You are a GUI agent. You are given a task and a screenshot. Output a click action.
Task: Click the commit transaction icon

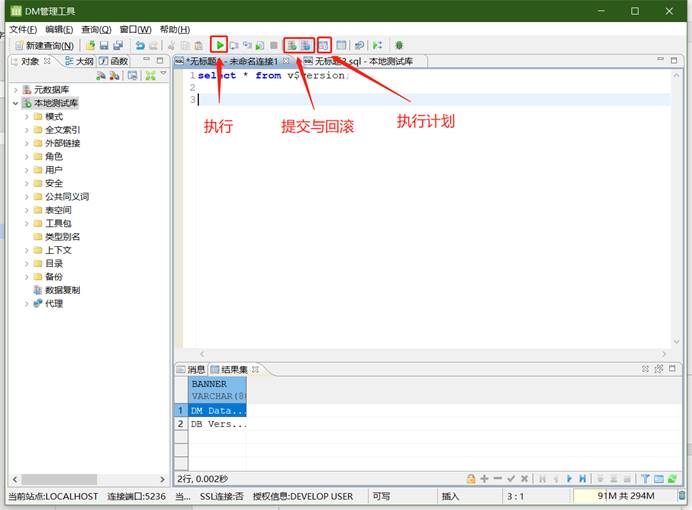point(292,45)
